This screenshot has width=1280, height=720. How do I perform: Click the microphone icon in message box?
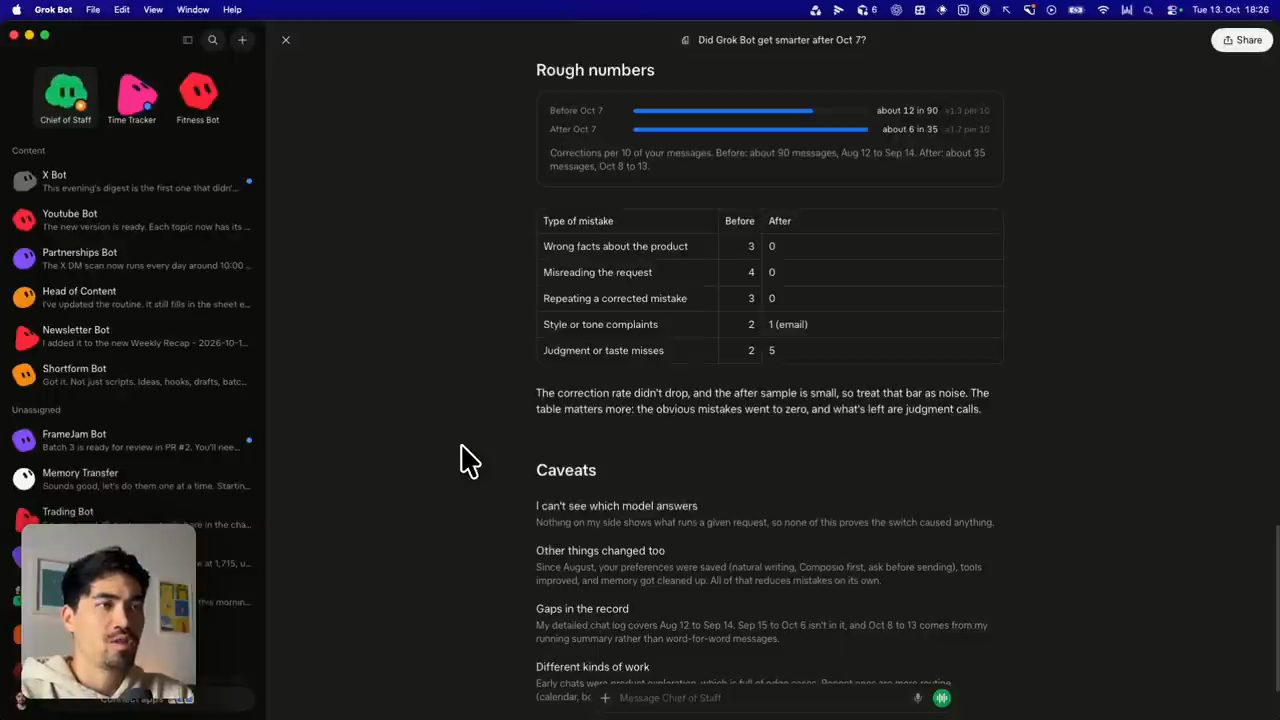(918, 698)
